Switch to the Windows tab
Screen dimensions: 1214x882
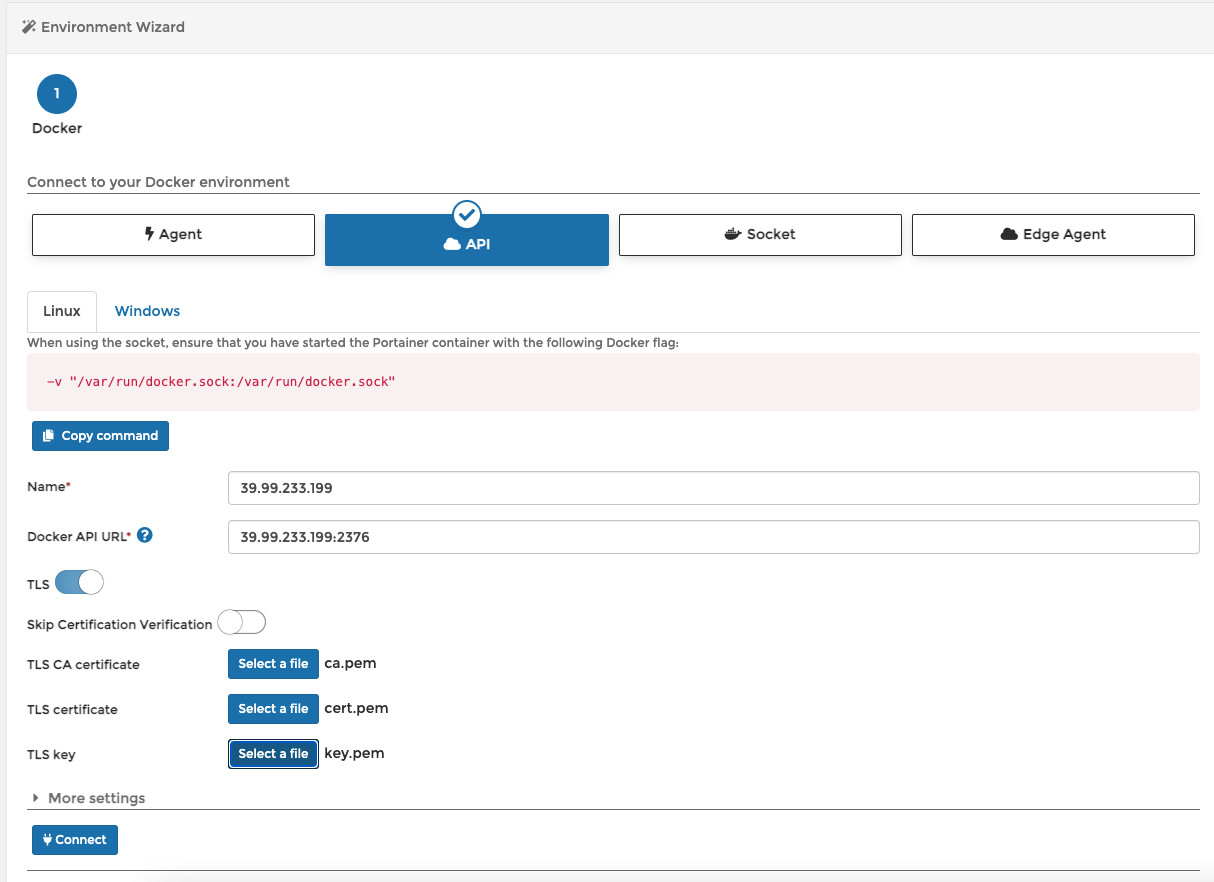(x=147, y=311)
